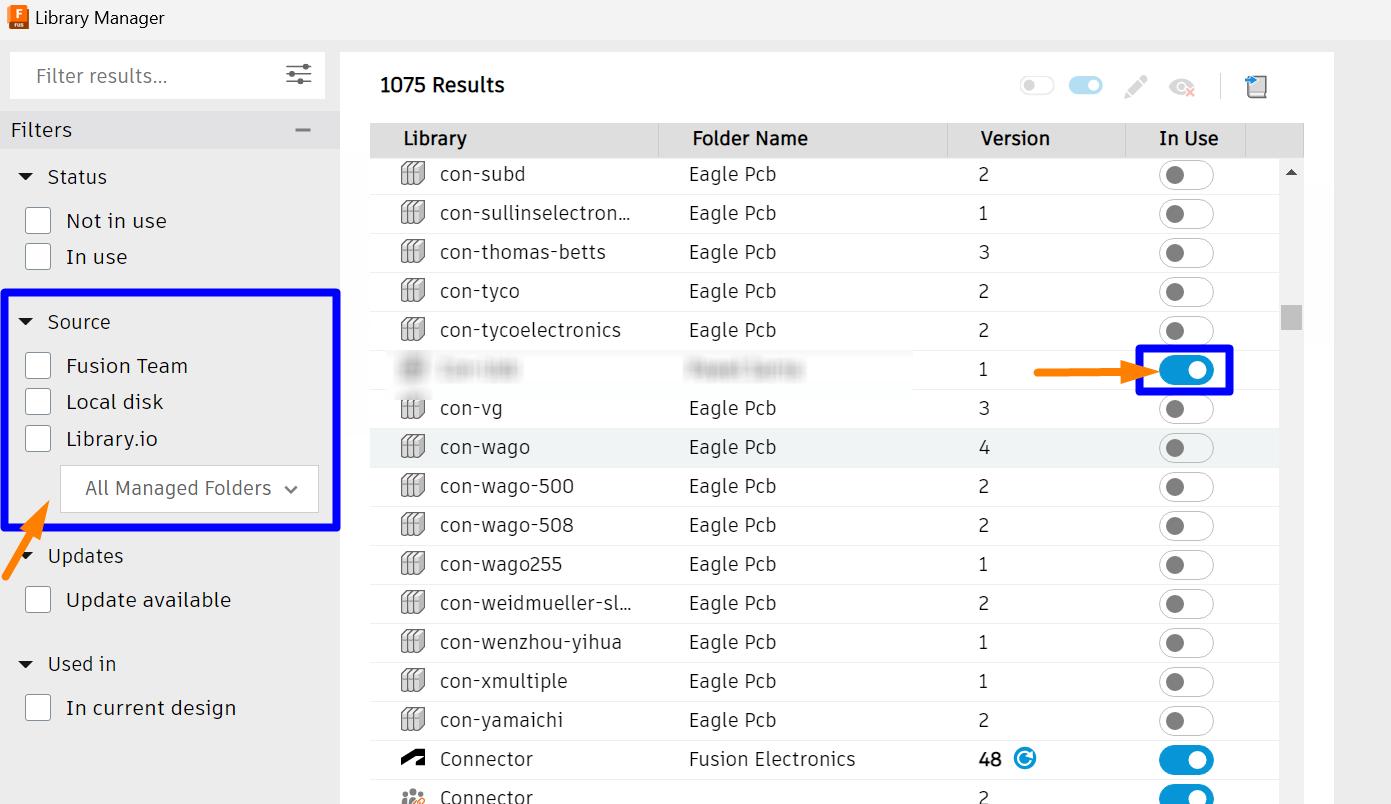The height and width of the screenshot is (804, 1391).
Task: Check the Not in use filter
Action: pyautogui.click(x=38, y=221)
